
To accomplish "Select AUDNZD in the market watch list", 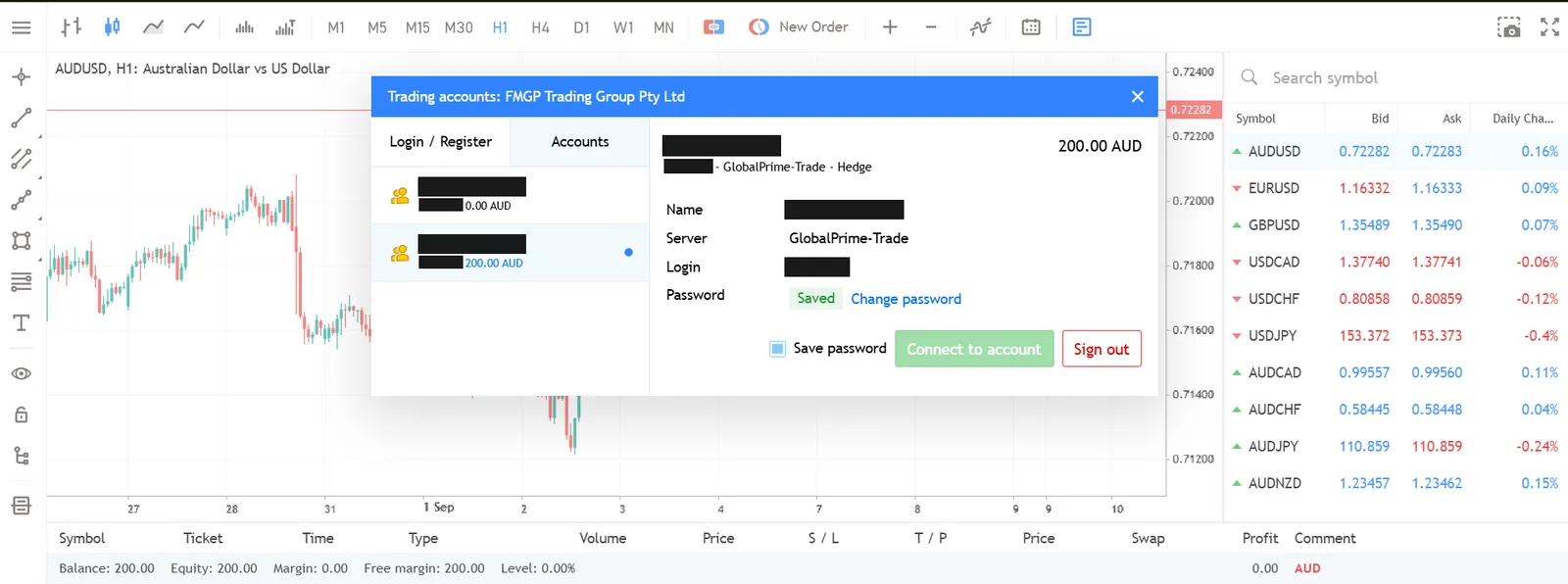I will [1396, 483].
